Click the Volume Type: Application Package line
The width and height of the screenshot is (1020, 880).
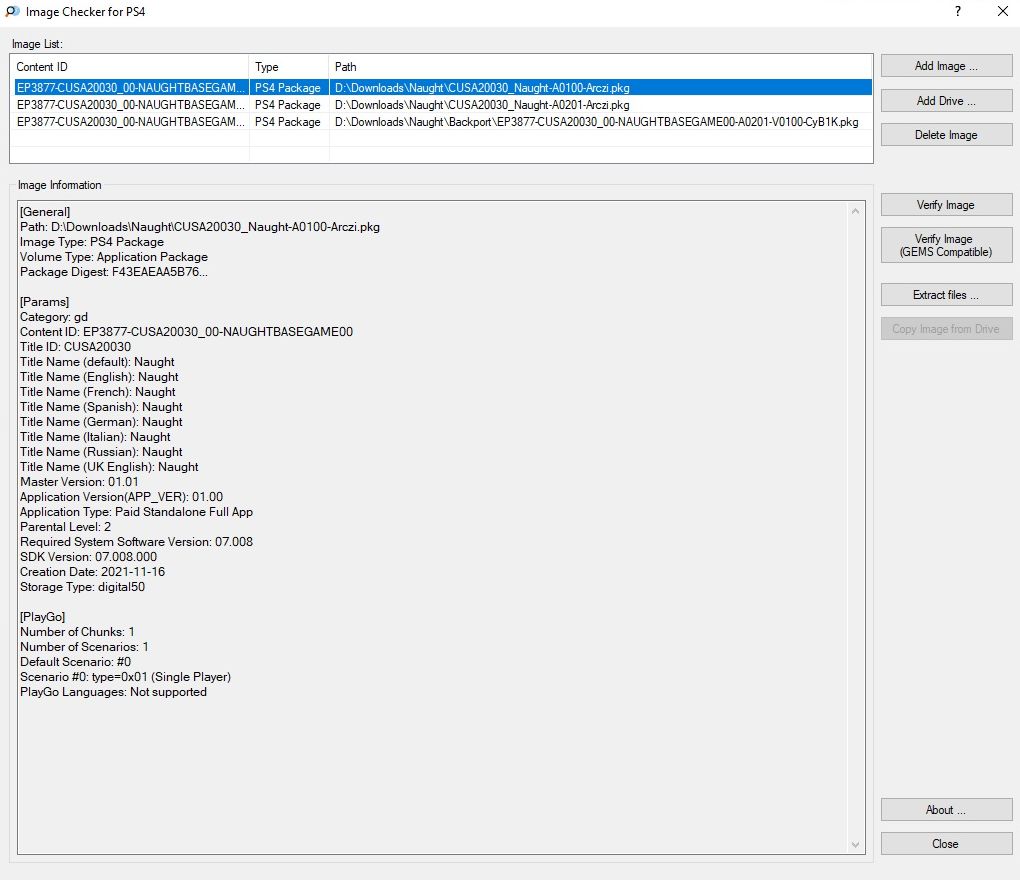114,257
